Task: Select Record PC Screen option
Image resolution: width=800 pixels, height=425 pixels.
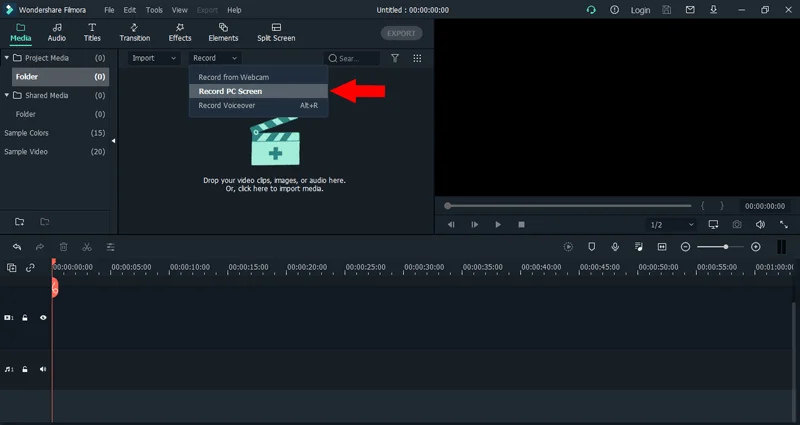Action: [259, 91]
